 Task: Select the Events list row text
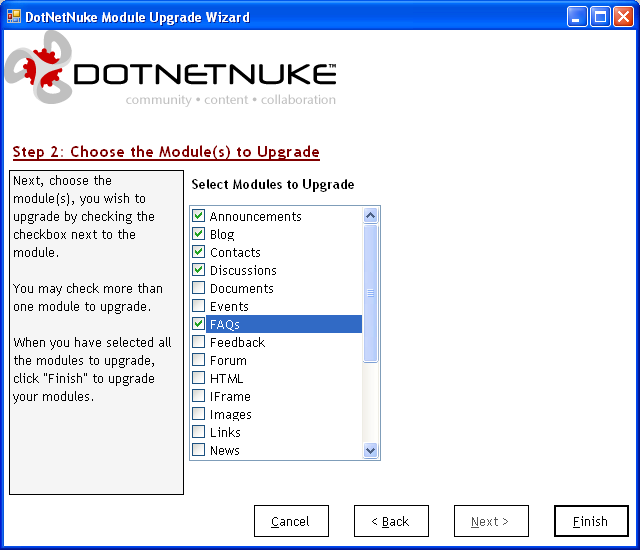pyautogui.click(x=229, y=306)
